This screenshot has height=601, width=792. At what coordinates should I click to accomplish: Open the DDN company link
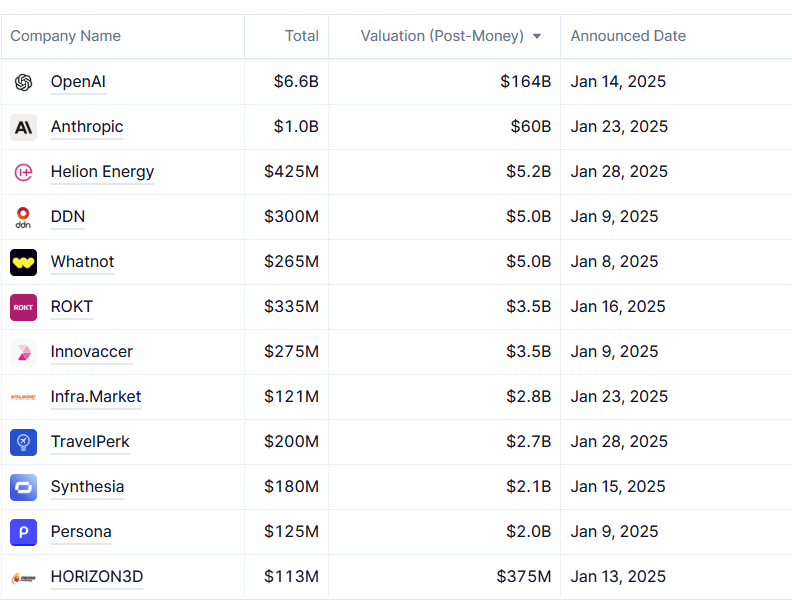coord(68,216)
